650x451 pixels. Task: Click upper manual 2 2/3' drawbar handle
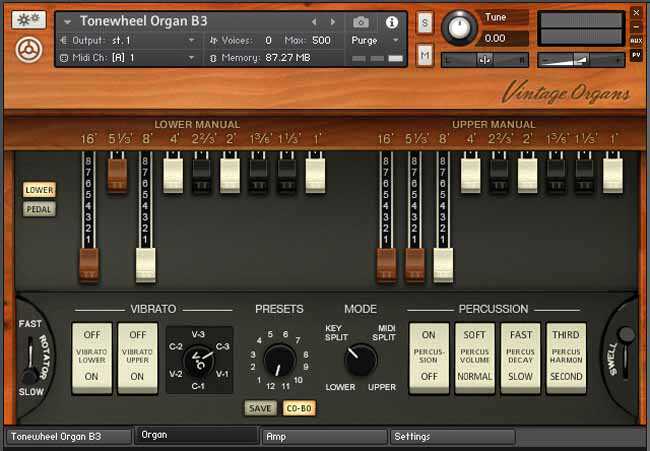click(499, 175)
